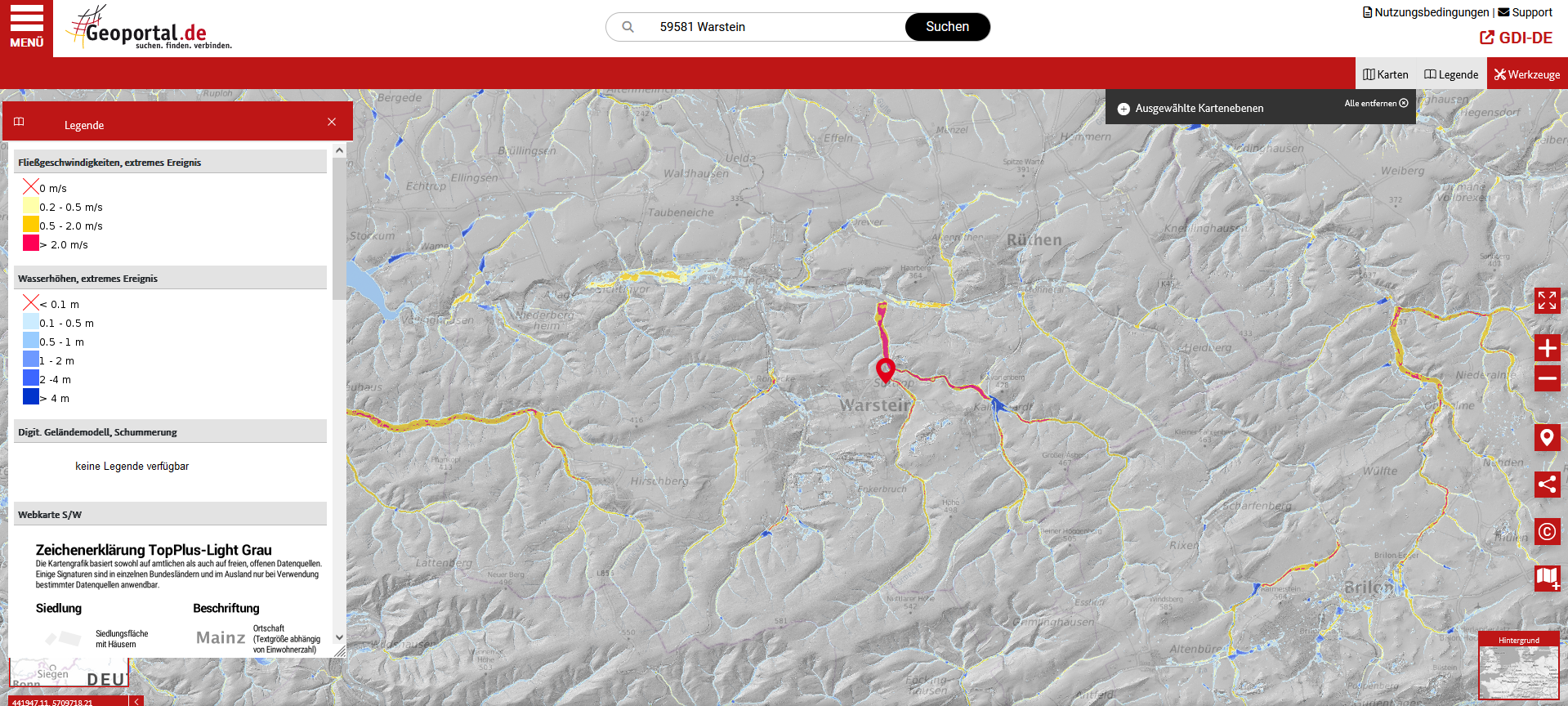Collapse the coordinate bar with the arrow

point(137,701)
